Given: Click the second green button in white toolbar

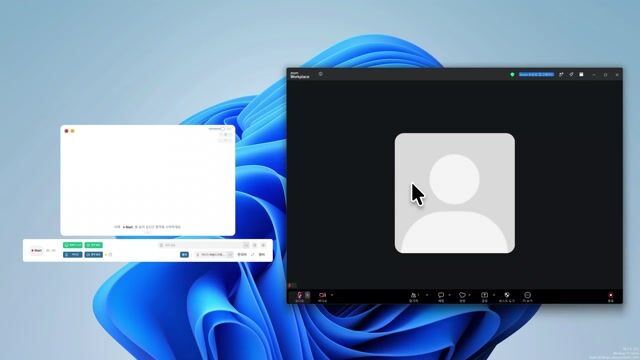Looking at the screenshot, I should pos(93,245).
